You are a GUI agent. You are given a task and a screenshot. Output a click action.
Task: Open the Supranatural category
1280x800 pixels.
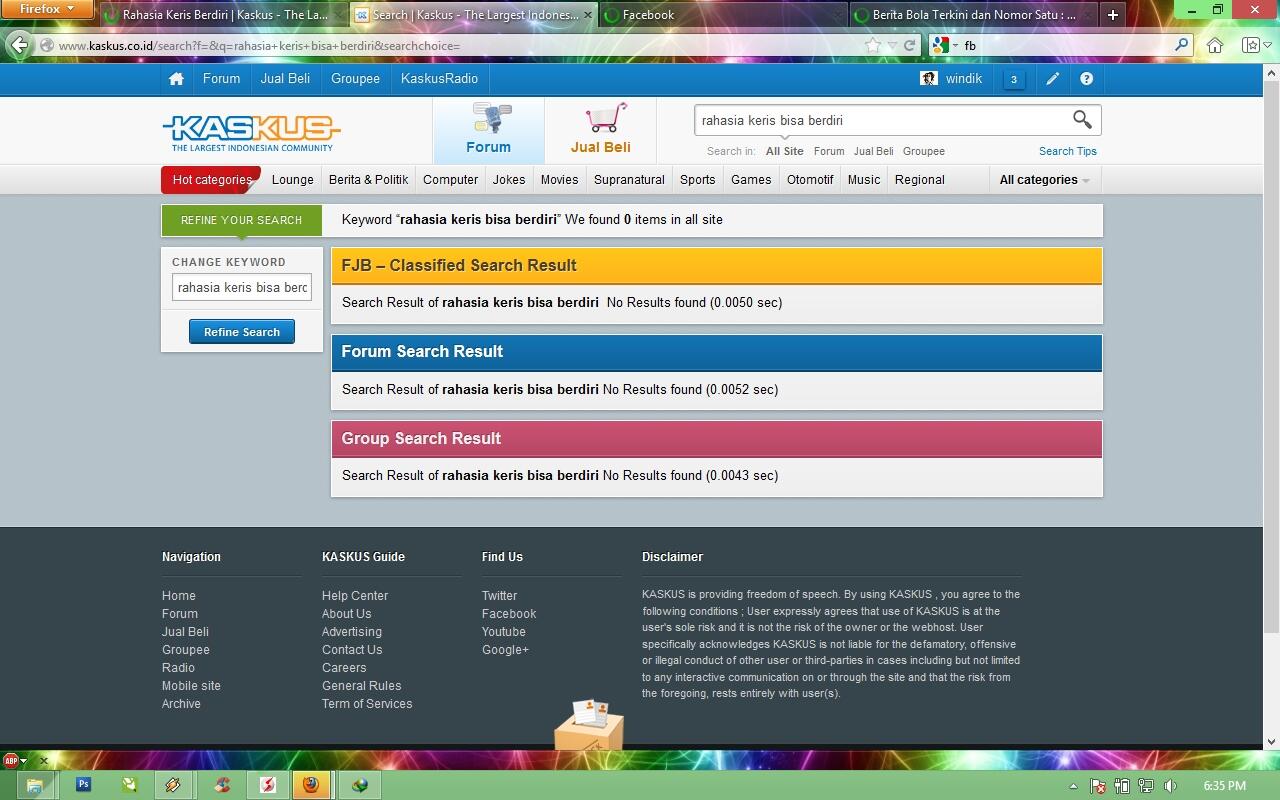tap(629, 180)
